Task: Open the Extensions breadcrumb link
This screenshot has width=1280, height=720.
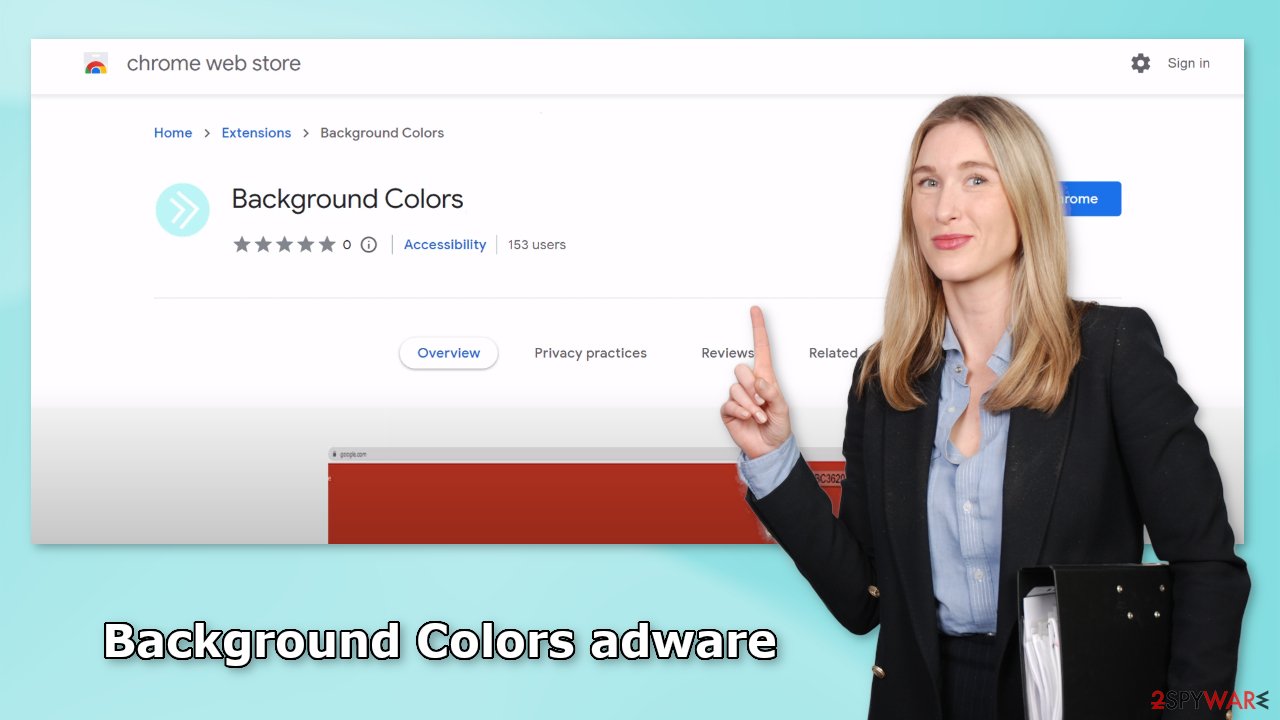Action: pos(256,133)
